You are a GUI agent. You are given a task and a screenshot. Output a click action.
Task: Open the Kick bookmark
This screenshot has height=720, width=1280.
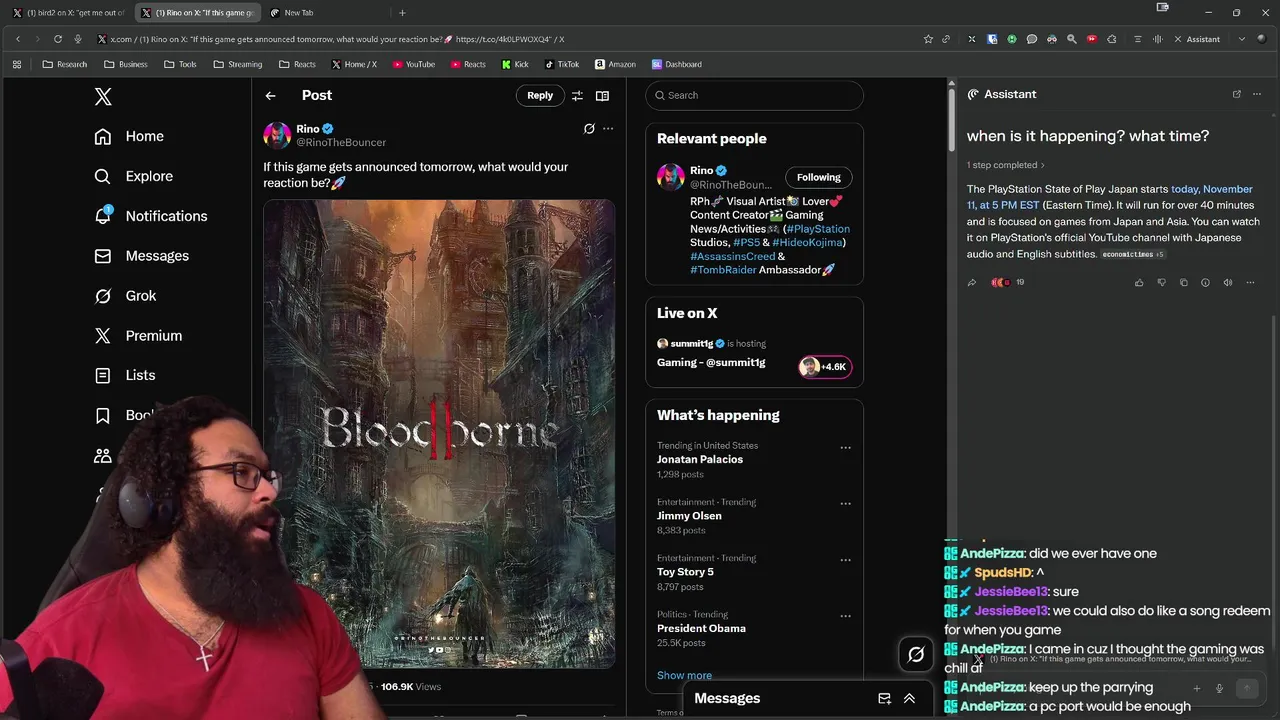click(515, 64)
